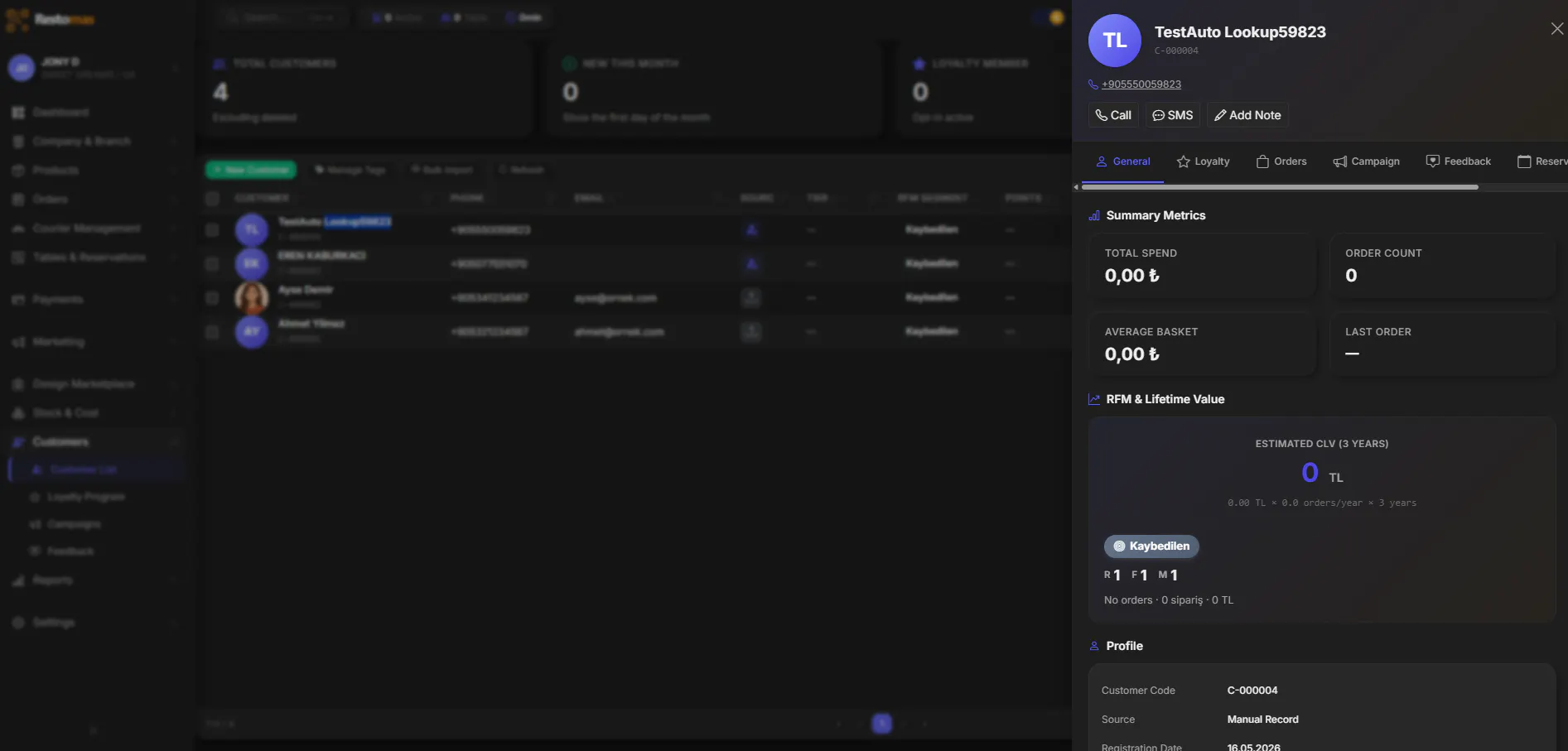Click the Average Basket 0,00 ₺ value
Screen dimensions: 1568x751
click(x=1131, y=354)
